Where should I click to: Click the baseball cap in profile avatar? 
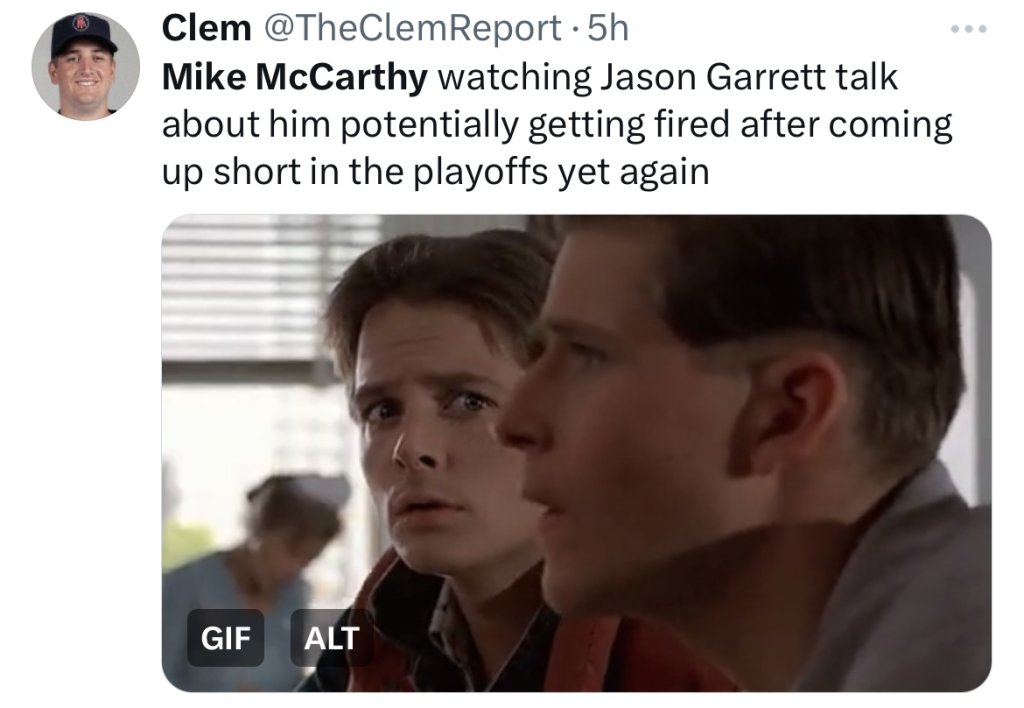pyautogui.click(x=84, y=34)
